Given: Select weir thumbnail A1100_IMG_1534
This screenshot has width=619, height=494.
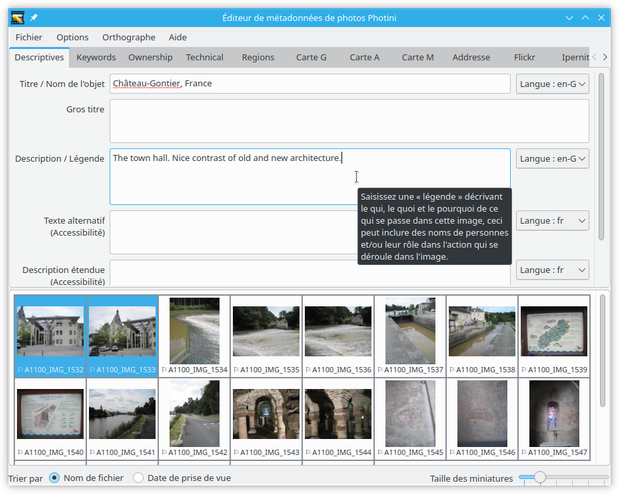Looking at the screenshot, I should (x=194, y=336).
